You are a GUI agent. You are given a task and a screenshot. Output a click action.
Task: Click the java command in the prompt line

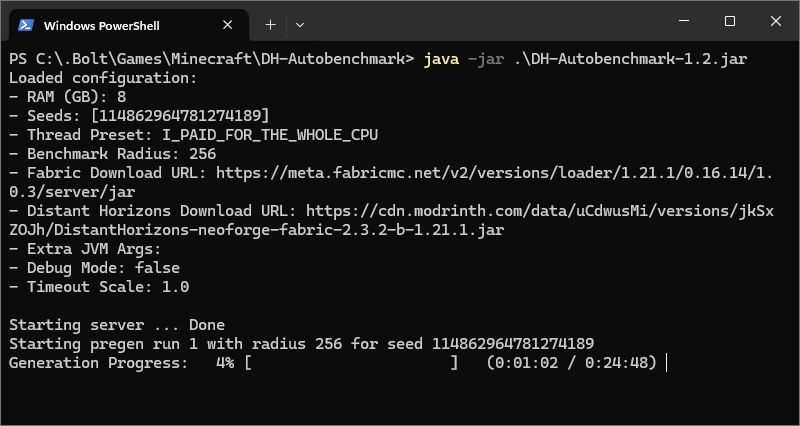click(442, 59)
